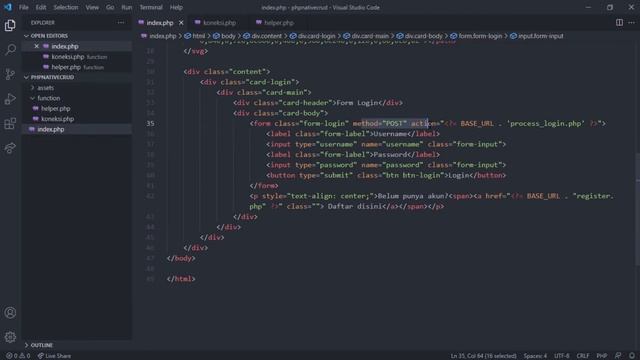Select the index.php editor tab
Image resolution: width=640 pixels, height=360 pixels.
click(x=160, y=23)
